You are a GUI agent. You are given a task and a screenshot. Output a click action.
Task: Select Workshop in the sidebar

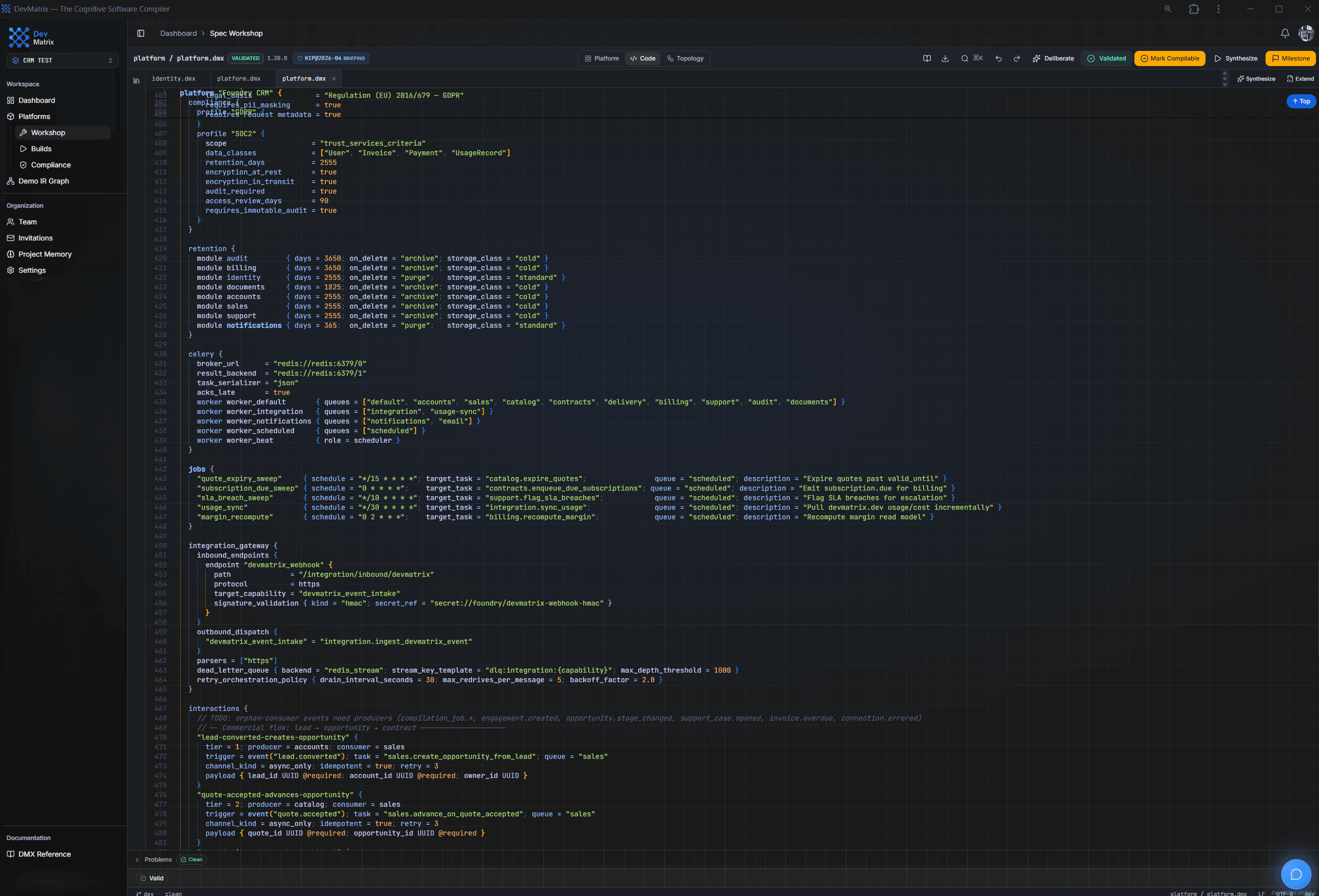coord(63,133)
